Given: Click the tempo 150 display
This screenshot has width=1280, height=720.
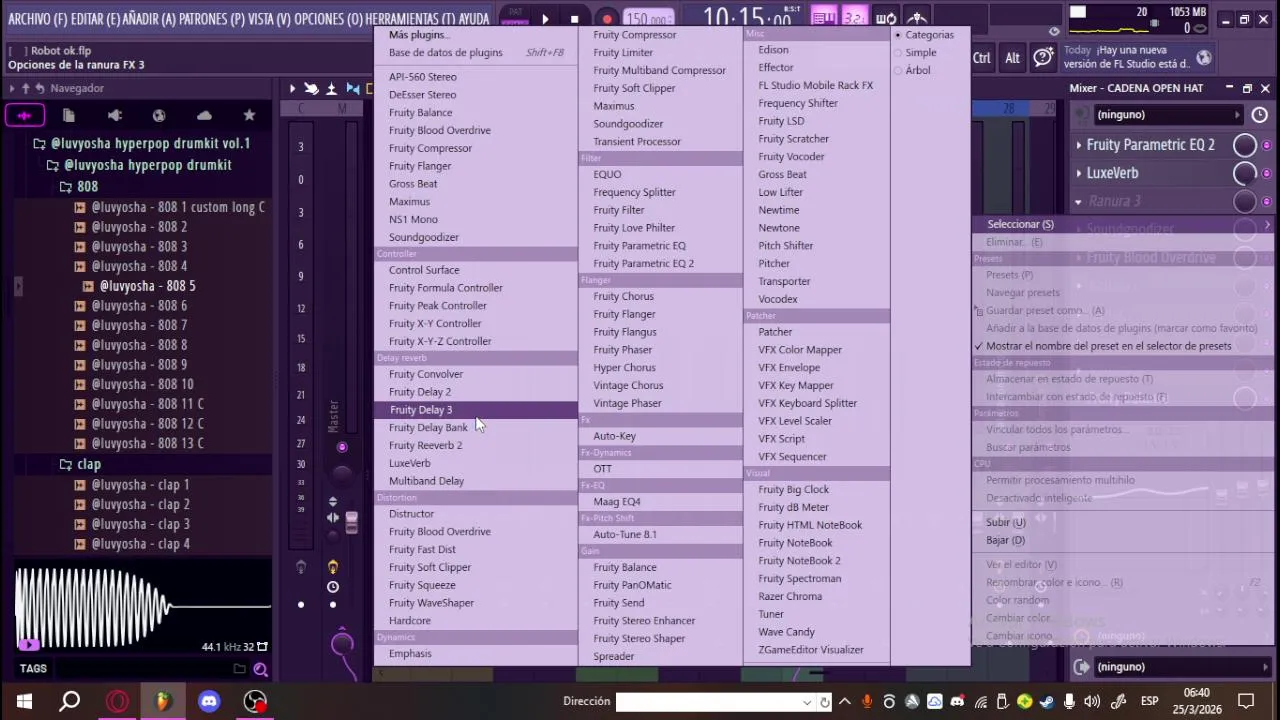Looking at the screenshot, I should [x=648, y=18].
